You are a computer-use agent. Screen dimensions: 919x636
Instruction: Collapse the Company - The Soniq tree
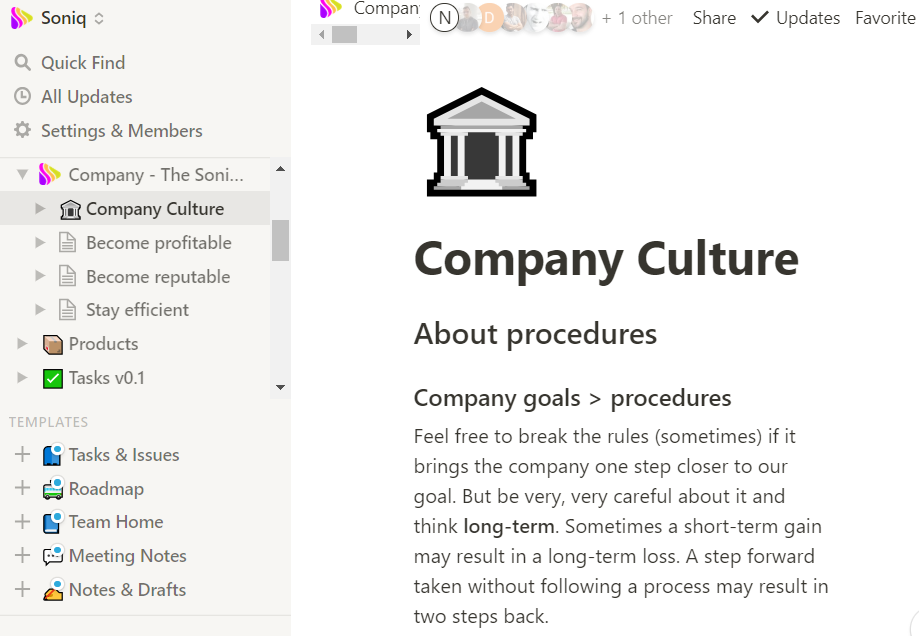22,175
